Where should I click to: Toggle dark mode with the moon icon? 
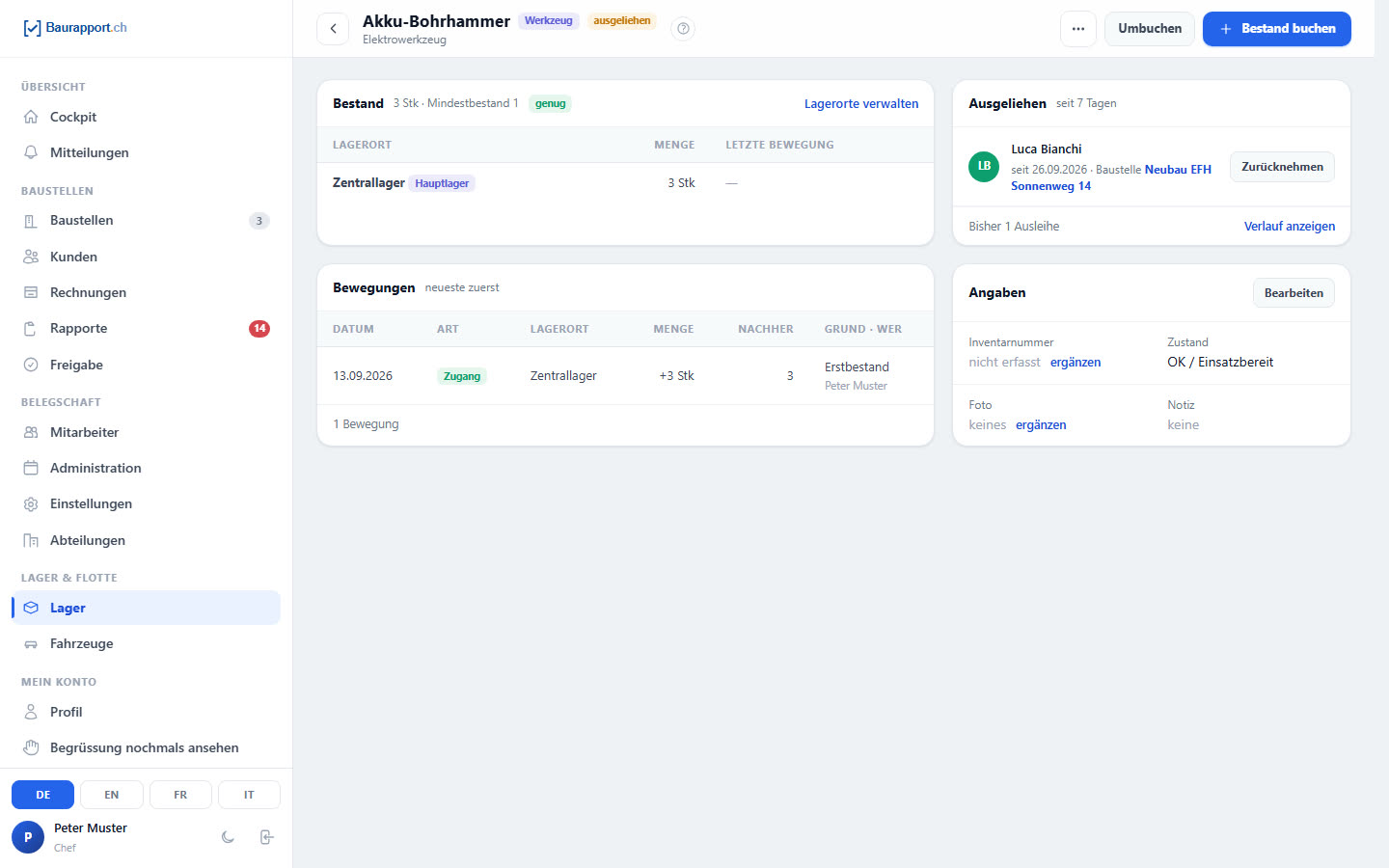coord(228,837)
